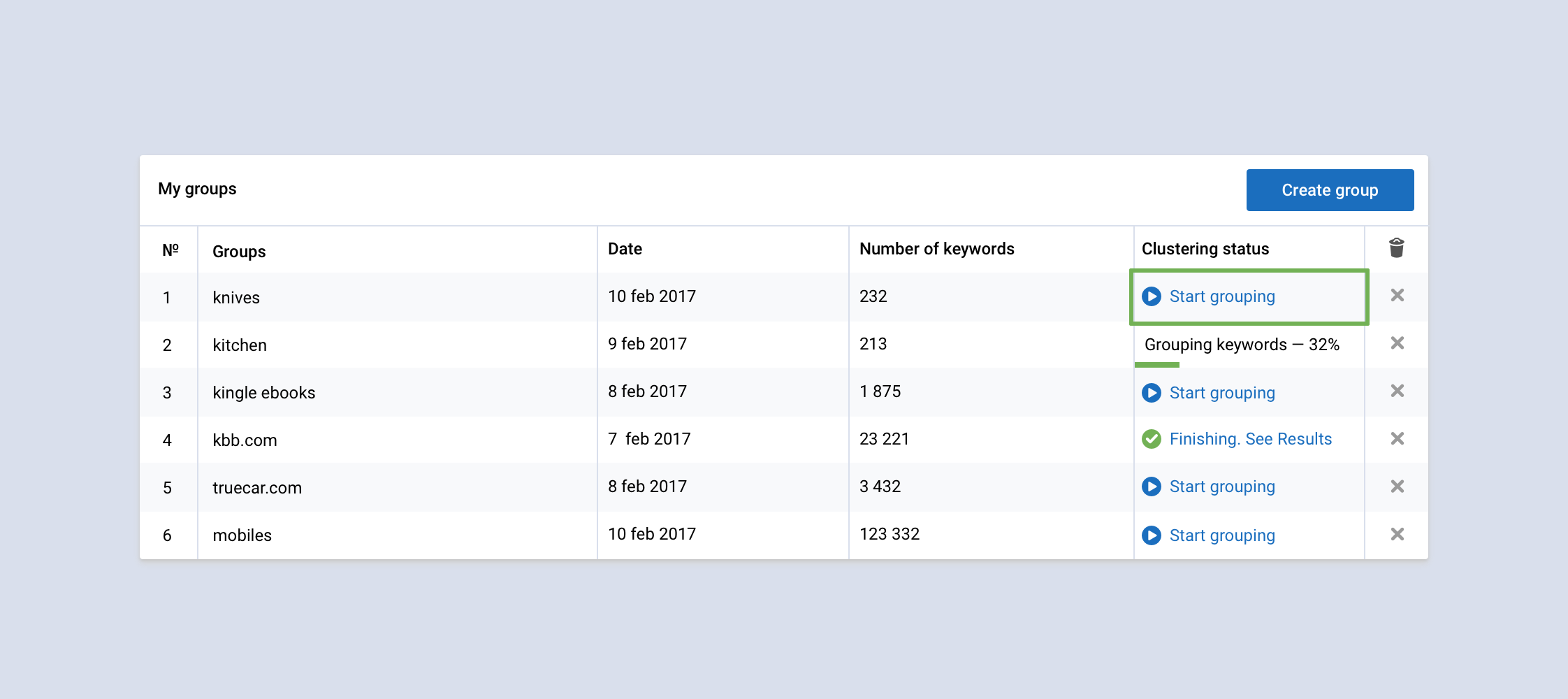
Task: Remove kbb.com group using X icon
Action: coord(1397,438)
